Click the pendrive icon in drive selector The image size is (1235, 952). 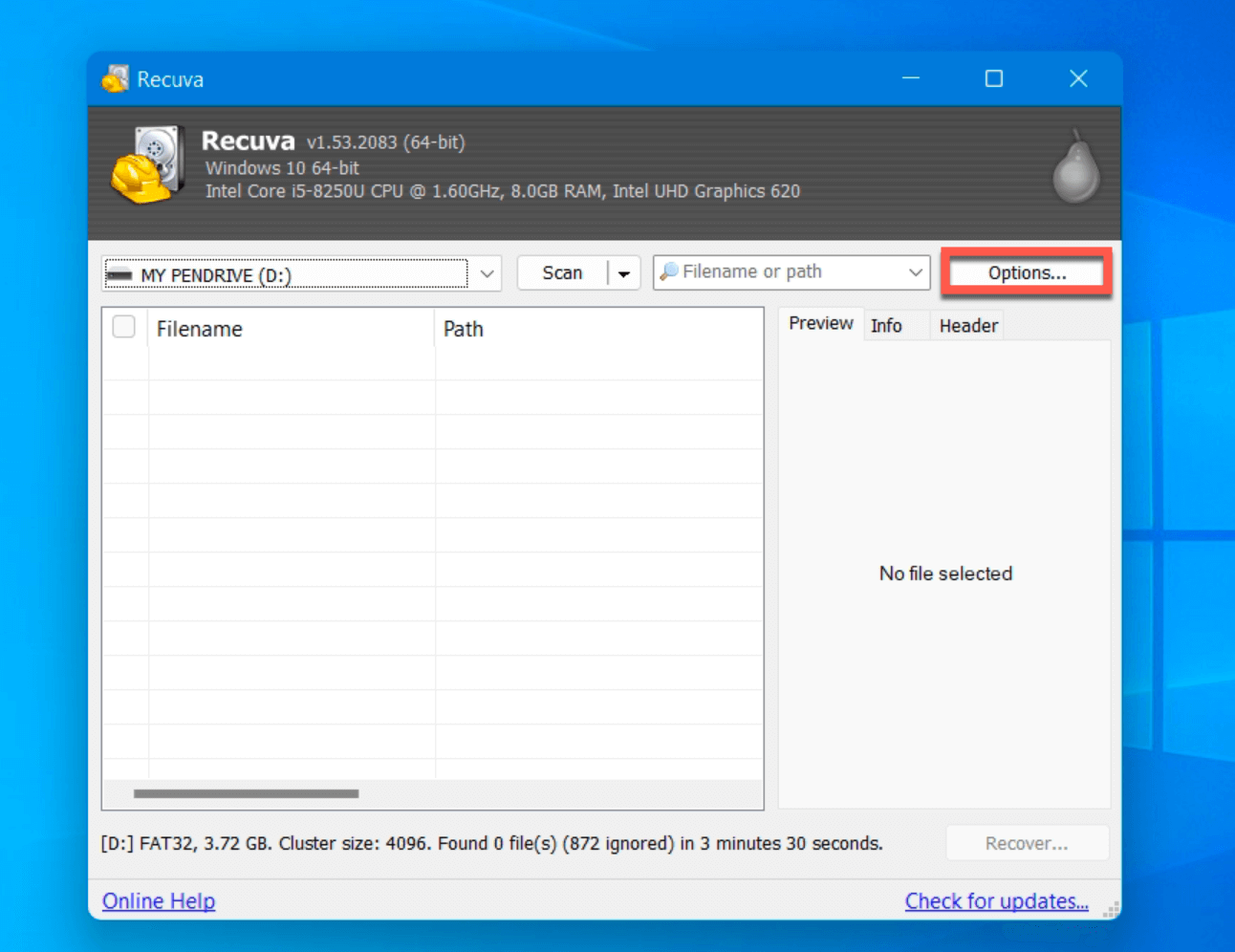(x=119, y=275)
